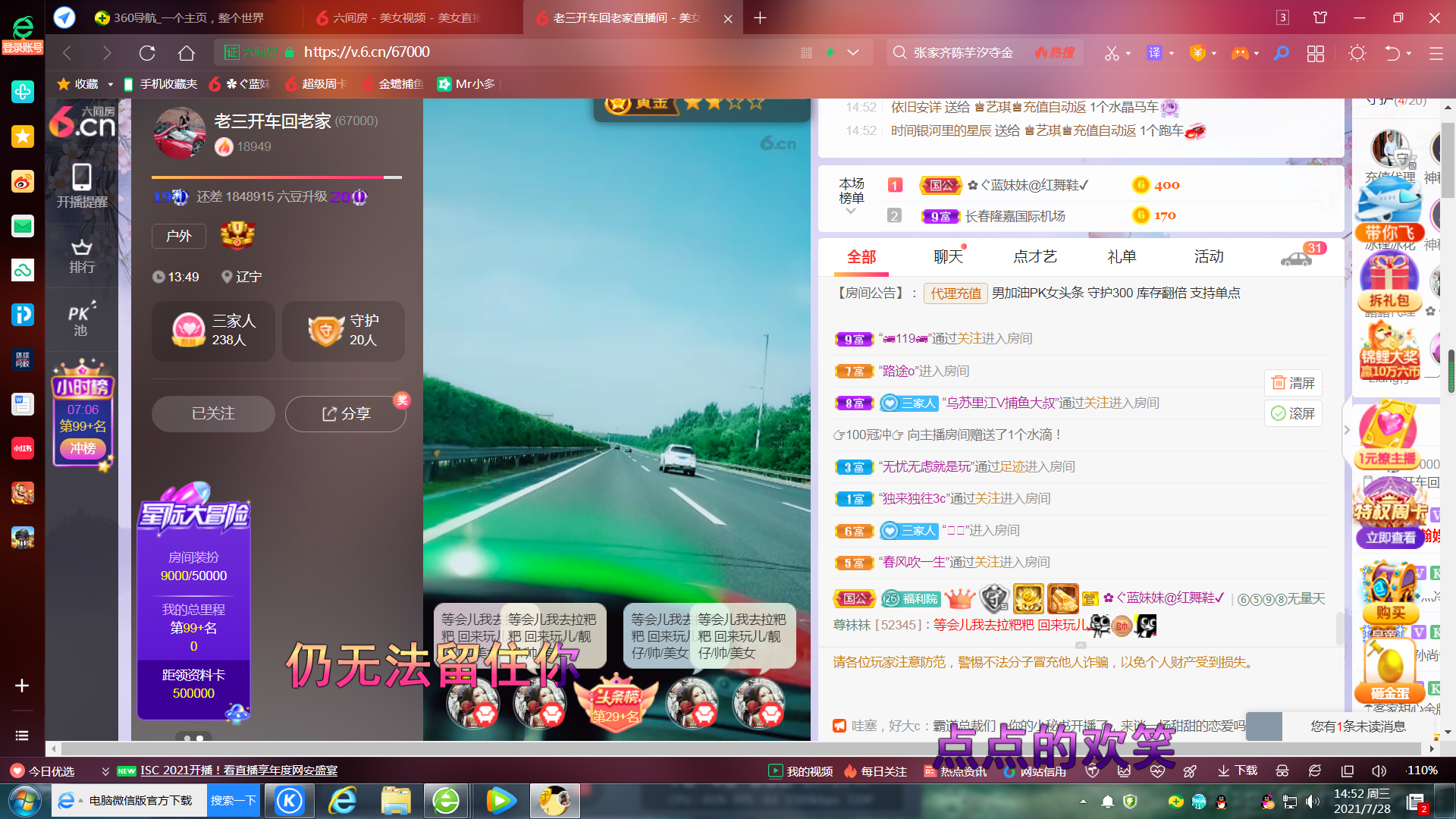Click the 头条榜 第29+名 badge
The image size is (1456, 819).
coord(616,705)
